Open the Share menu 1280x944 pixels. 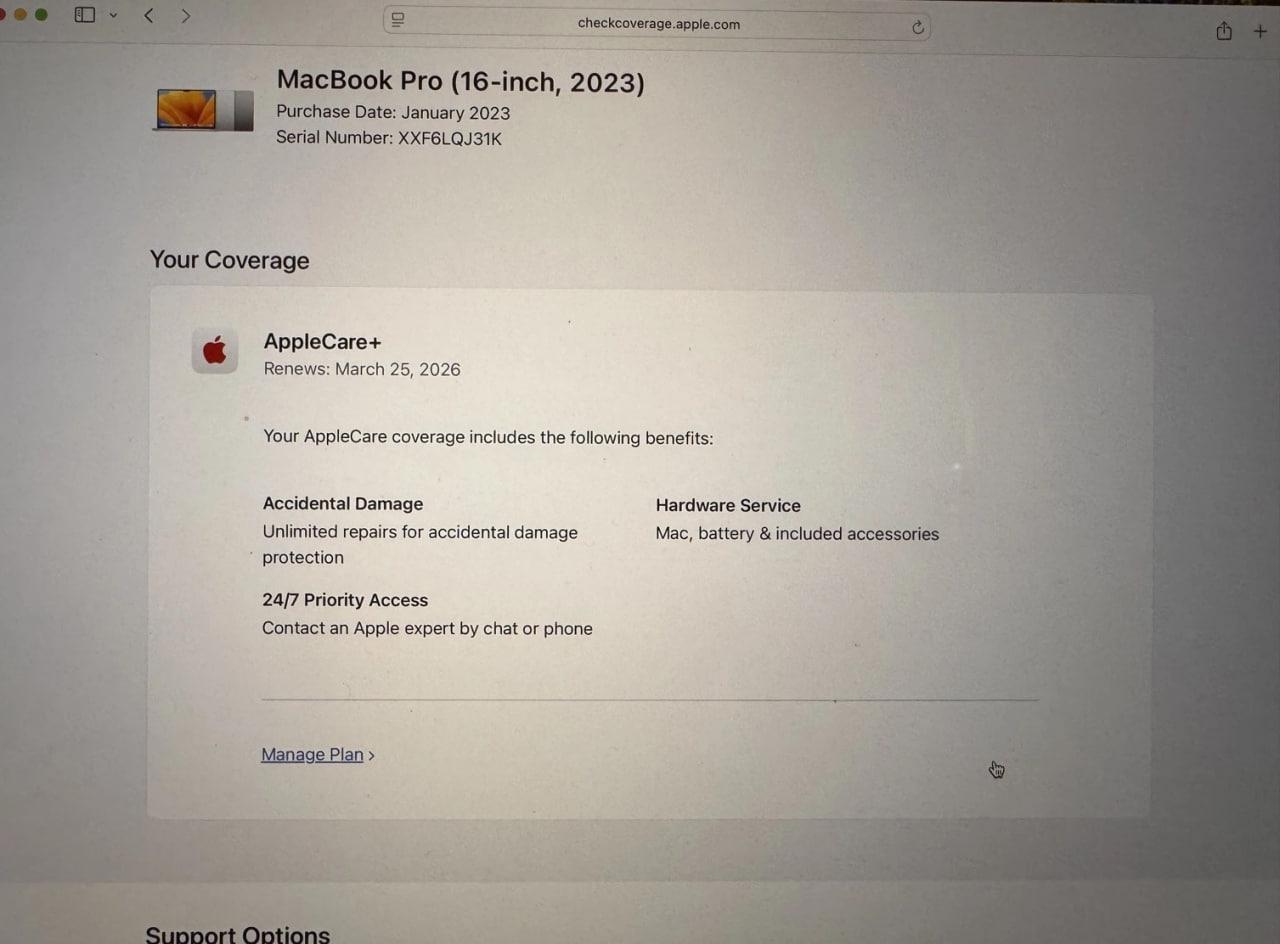[x=1224, y=31]
